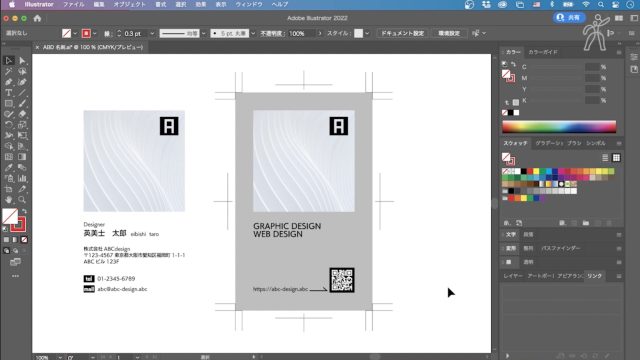This screenshot has width=640, height=360.
Task: Select the Symbol Sprayer tool
Action: 9,178
